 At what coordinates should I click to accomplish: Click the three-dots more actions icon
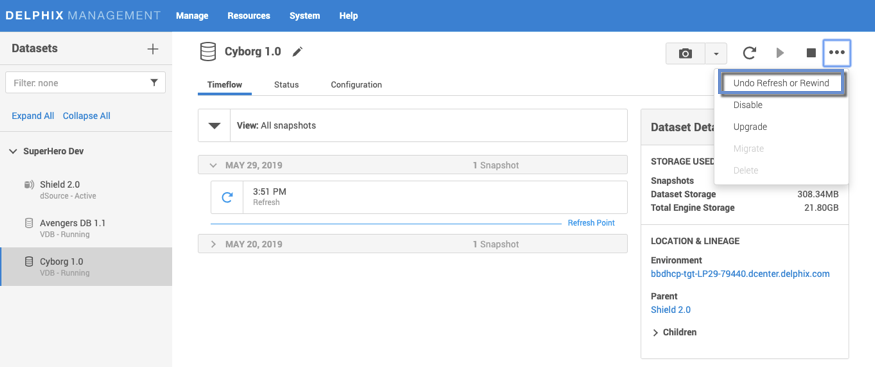click(836, 53)
